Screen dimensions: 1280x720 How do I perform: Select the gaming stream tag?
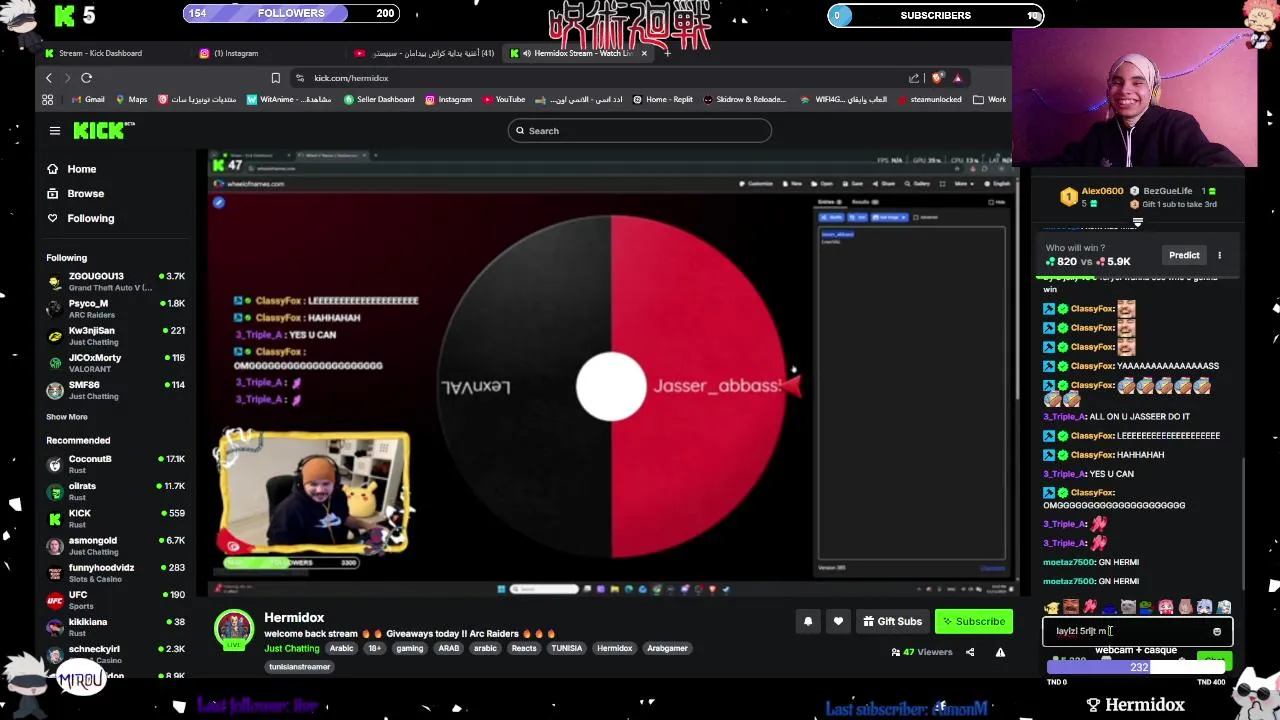point(410,649)
